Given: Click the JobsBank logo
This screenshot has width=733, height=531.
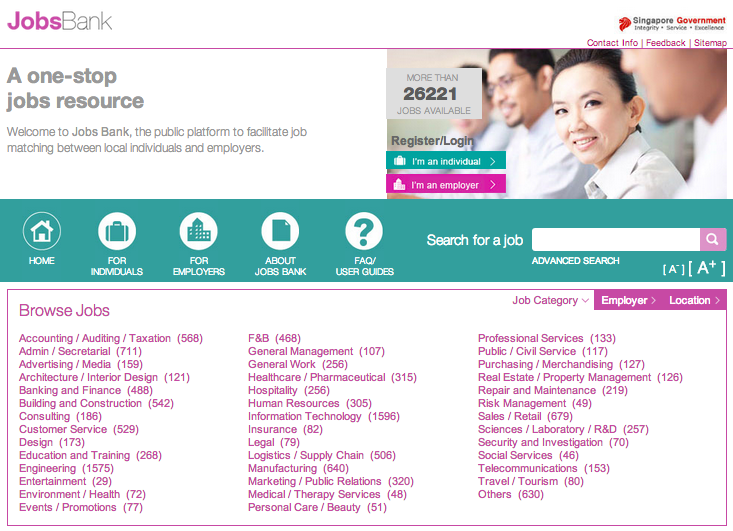Looking at the screenshot, I should point(60,21).
